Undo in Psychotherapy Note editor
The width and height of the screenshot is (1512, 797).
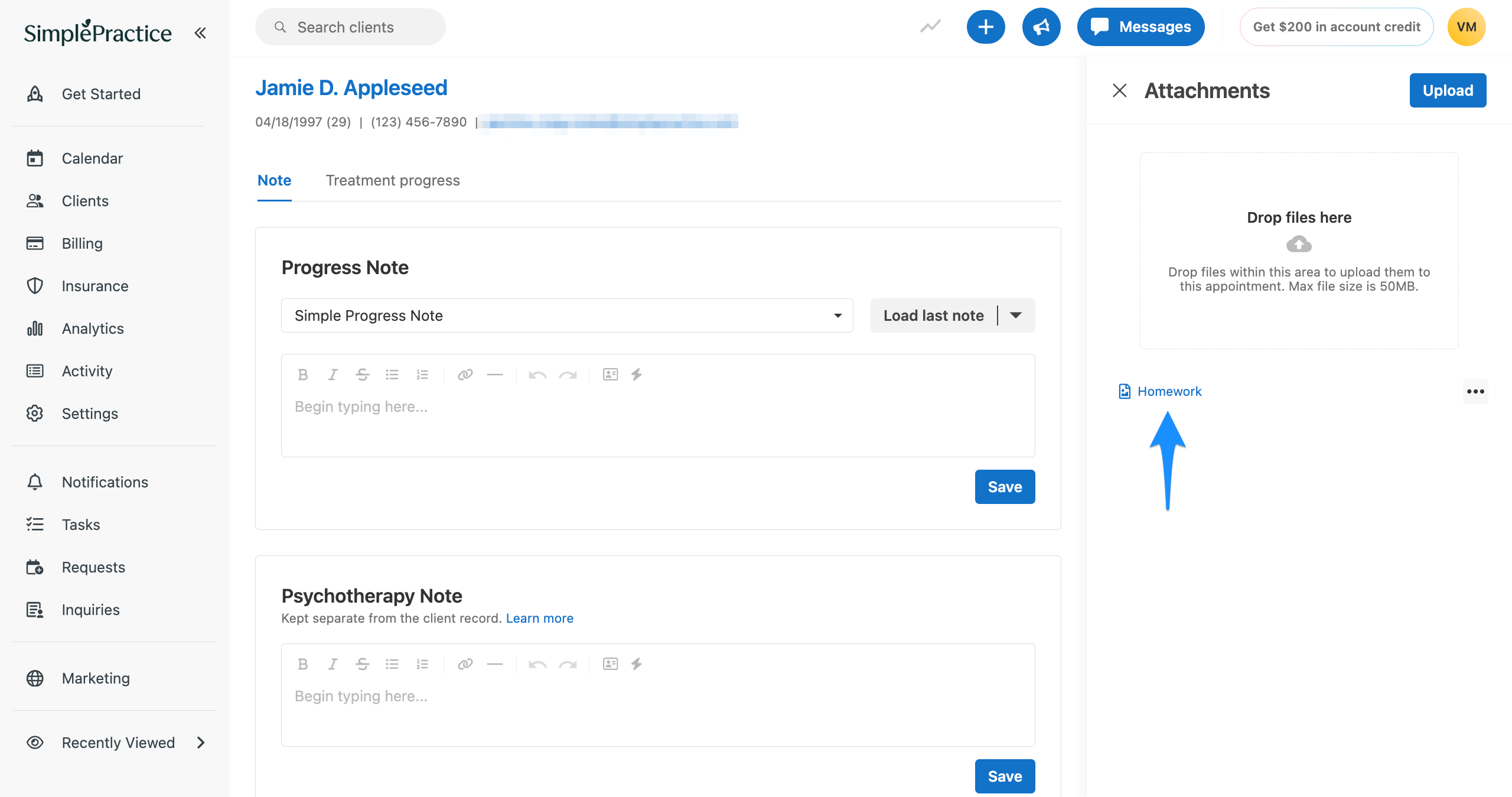pyautogui.click(x=537, y=664)
